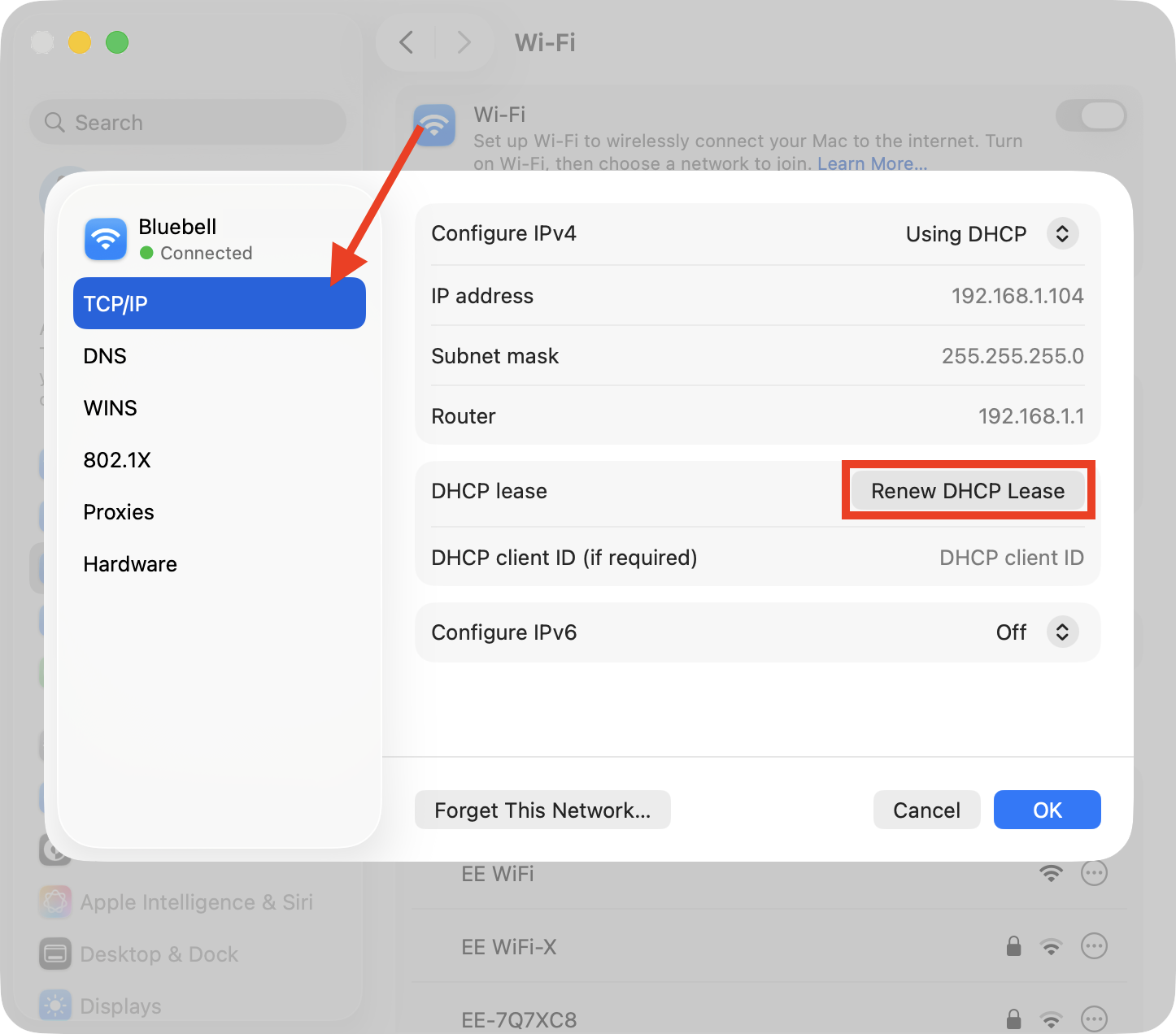Open the Configure IPv4 dropdown

click(1062, 233)
